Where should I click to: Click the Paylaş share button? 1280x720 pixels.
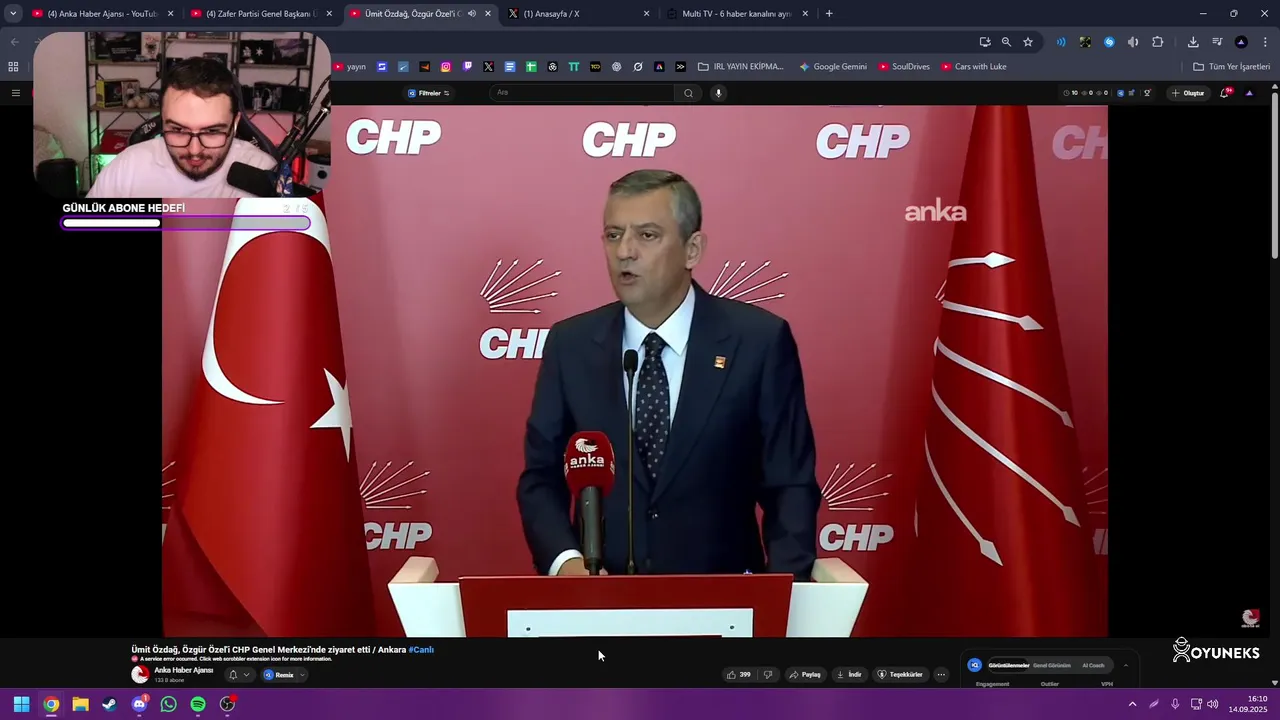[x=805, y=675]
